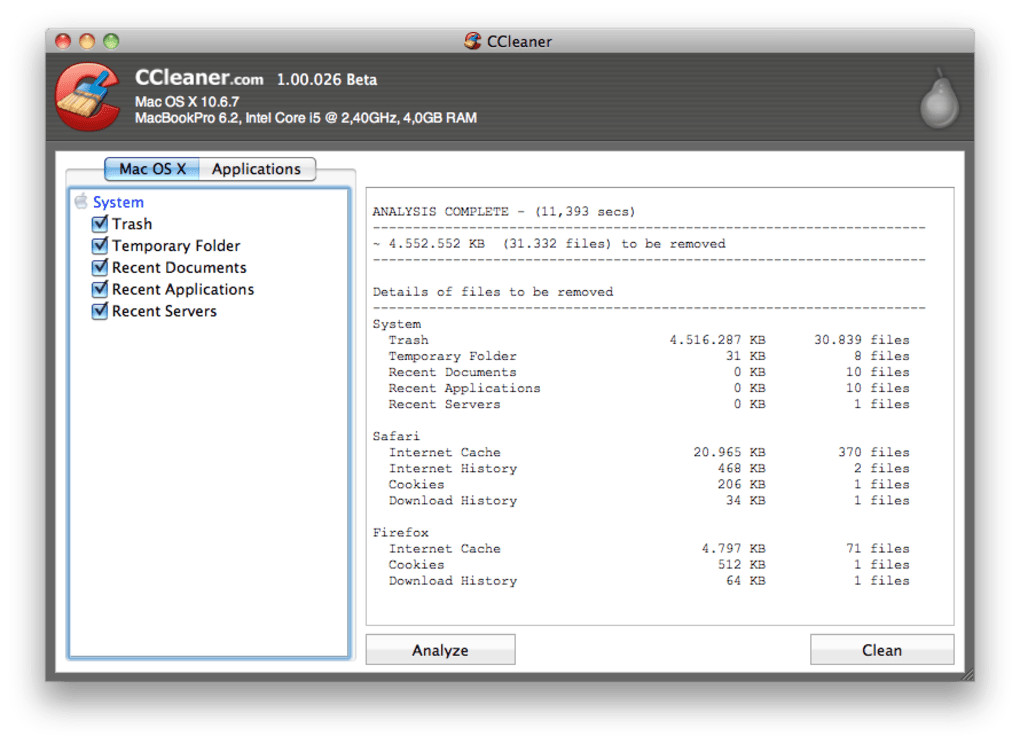
Task: Select the System category heading
Action: tap(118, 202)
